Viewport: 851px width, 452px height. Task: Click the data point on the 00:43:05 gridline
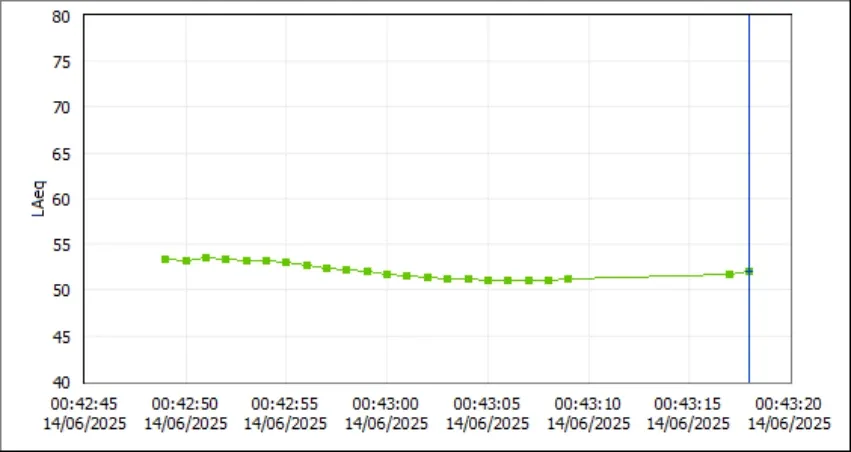488,280
